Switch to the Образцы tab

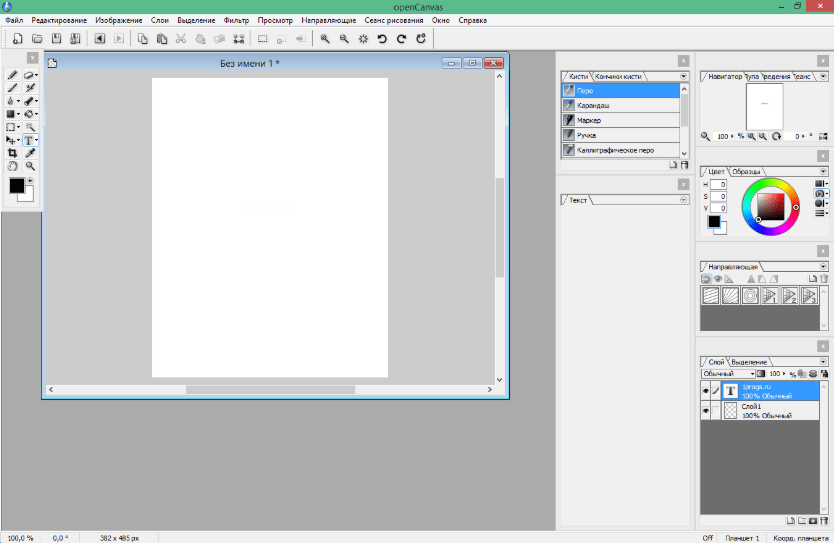[x=746, y=172]
